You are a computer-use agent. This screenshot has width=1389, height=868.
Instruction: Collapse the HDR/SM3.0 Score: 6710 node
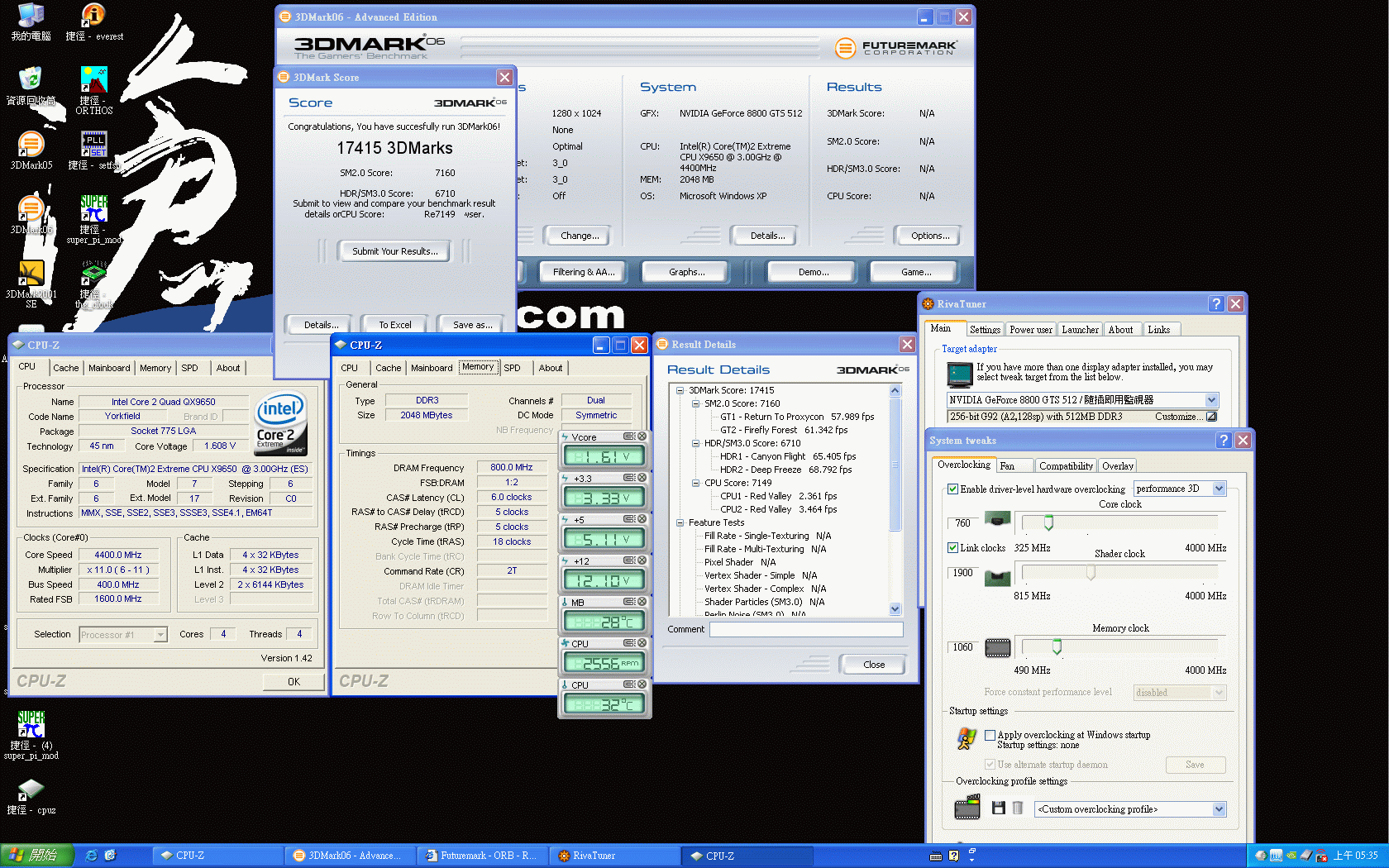point(695,443)
